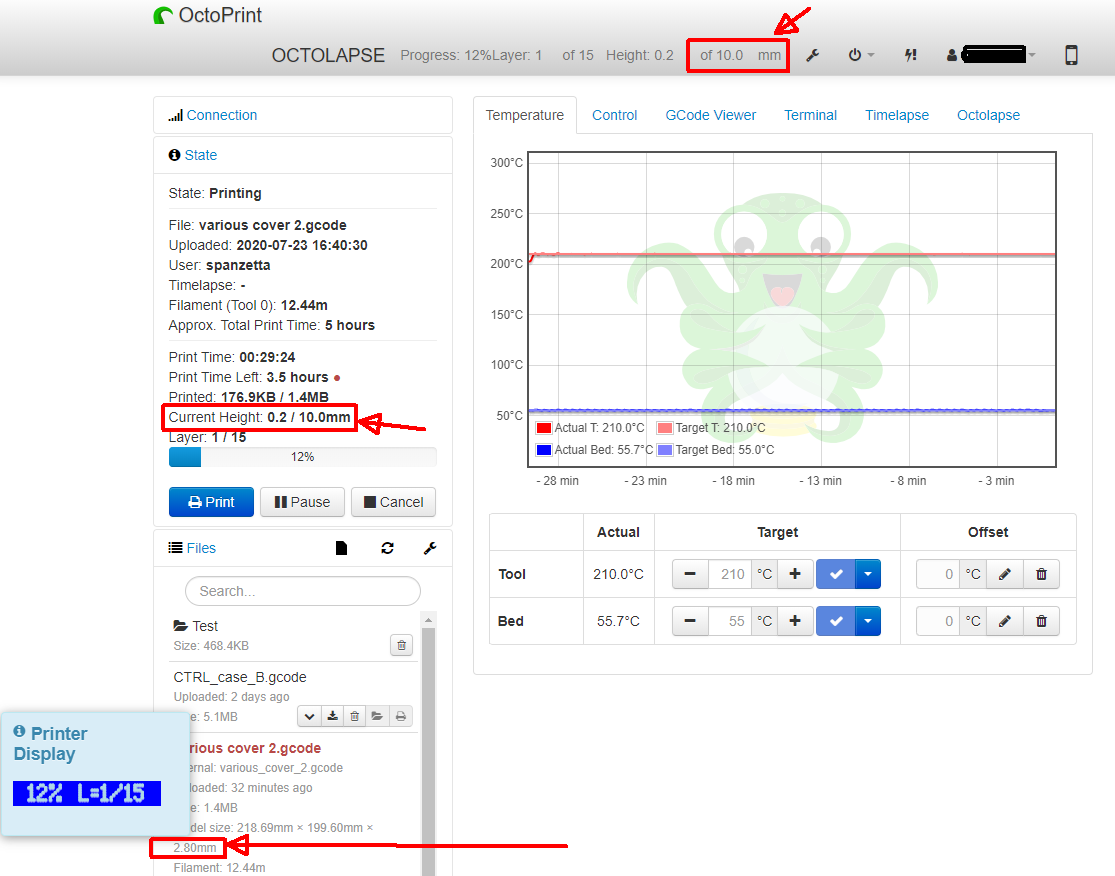Load CTRL_case_B.gcode with the folder icon
This screenshot has width=1115, height=876.
click(x=378, y=716)
